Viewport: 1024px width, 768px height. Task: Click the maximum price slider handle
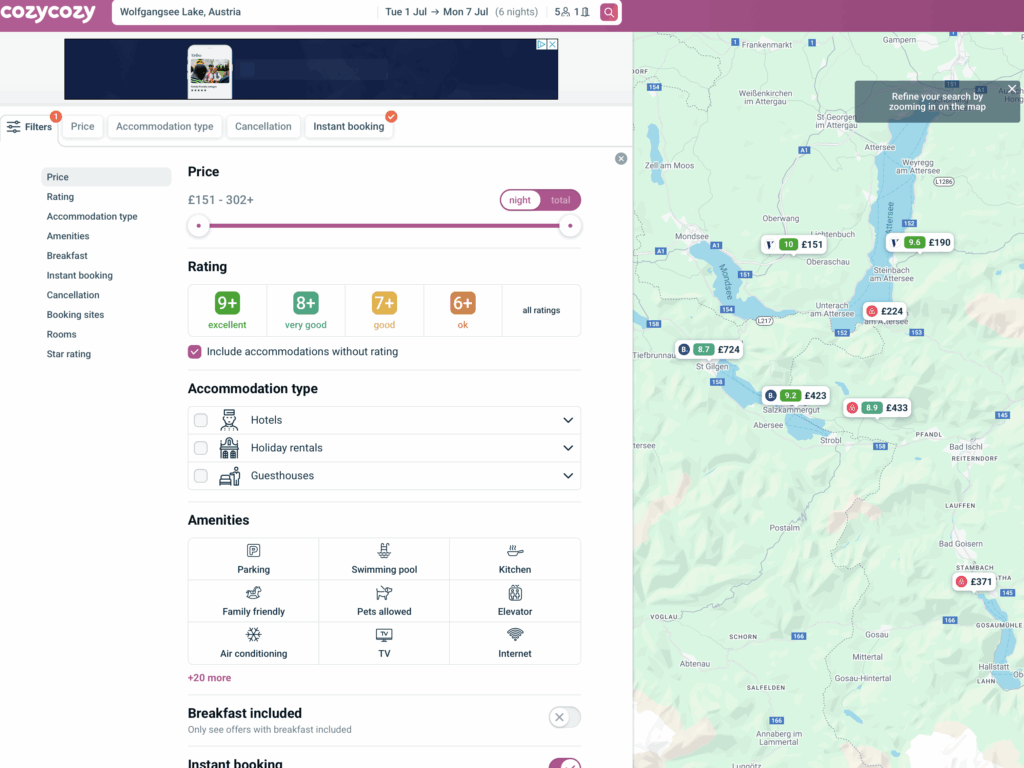tap(570, 226)
